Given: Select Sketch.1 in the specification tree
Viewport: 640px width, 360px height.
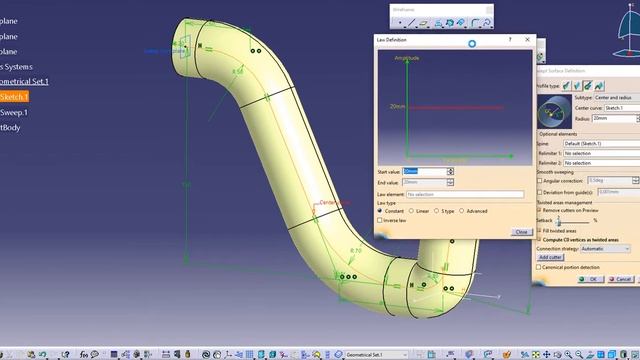Looking at the screenshot, I should pyautogui.click(x=14, y=97).
